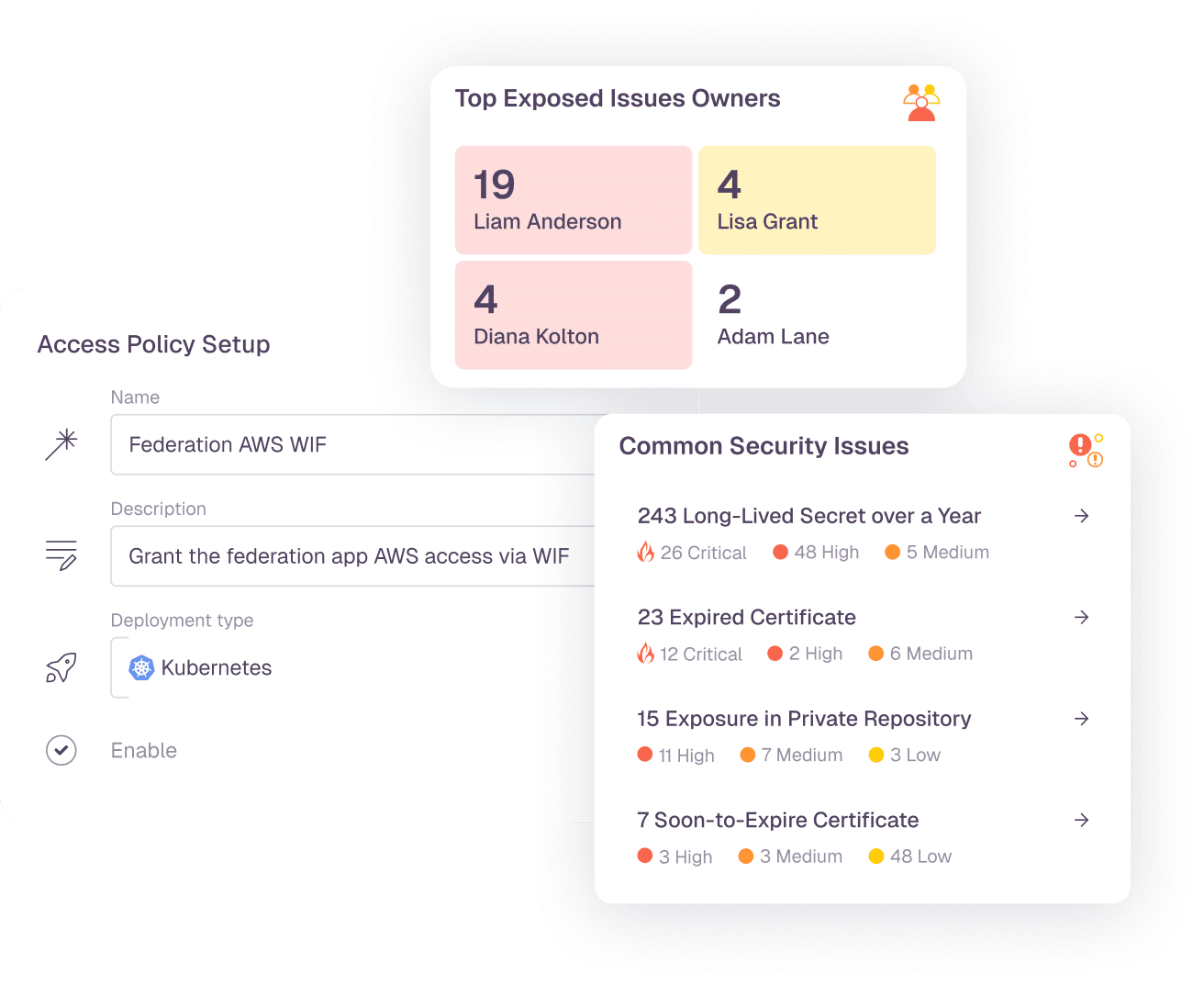Click the rocket icon beside Deployment type
Screen dimensions: 1204x985
(x=61, y=667)
